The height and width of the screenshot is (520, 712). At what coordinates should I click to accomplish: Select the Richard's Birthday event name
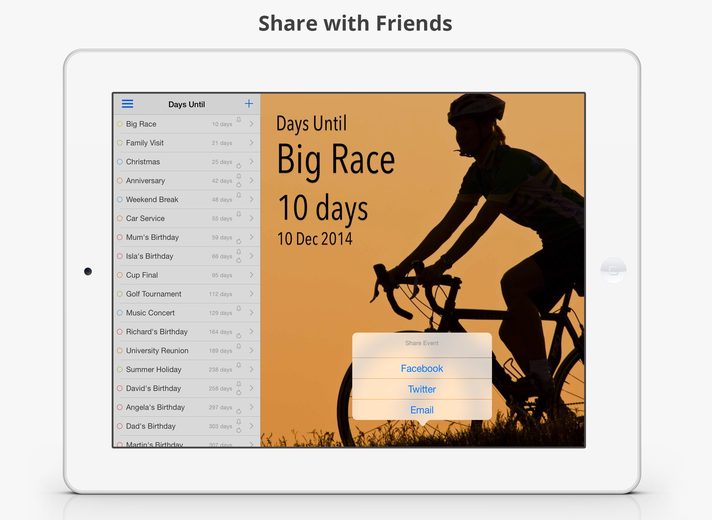click(157, 332)
